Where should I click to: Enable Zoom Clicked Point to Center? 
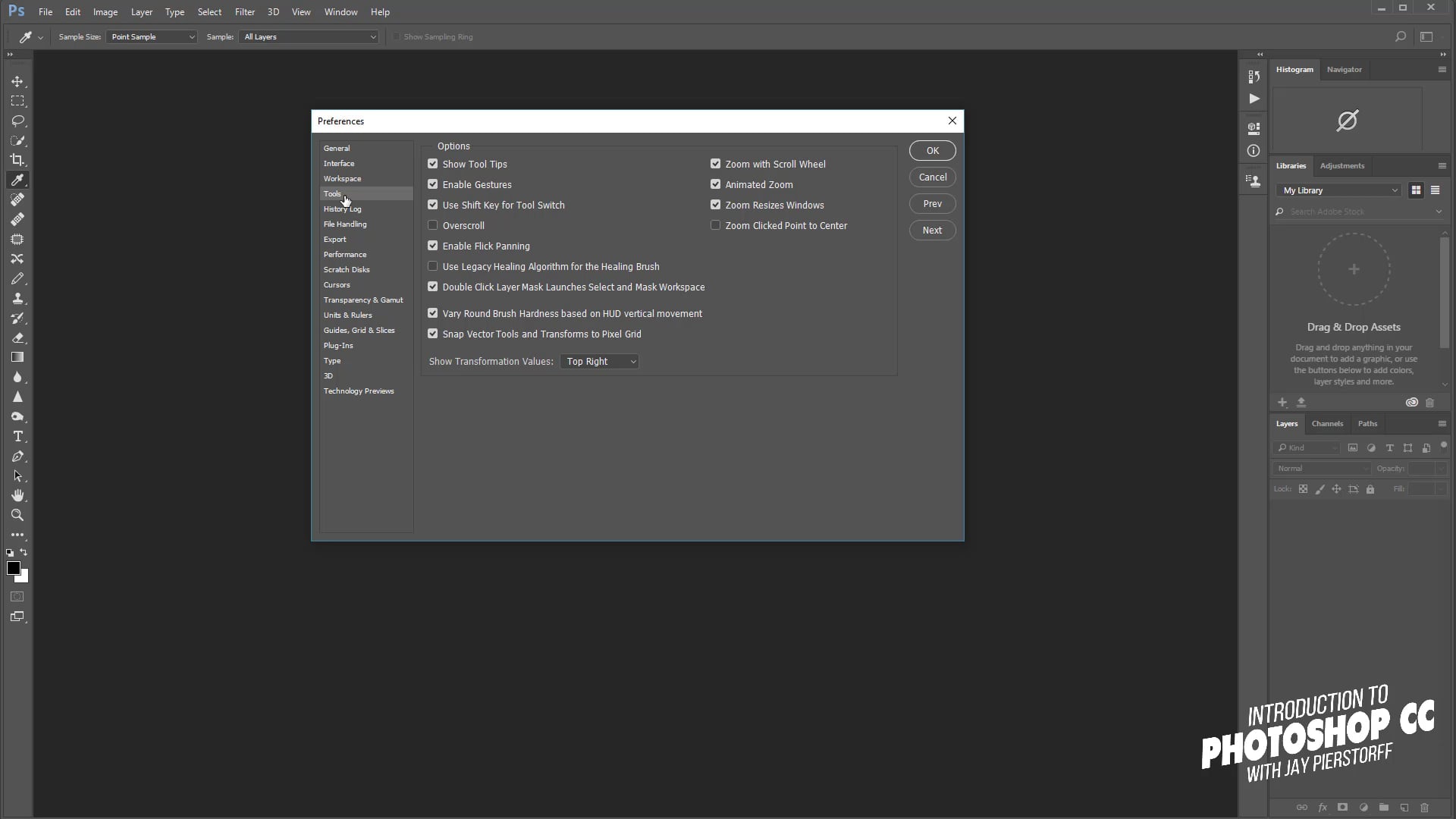[x=715, y=224]
